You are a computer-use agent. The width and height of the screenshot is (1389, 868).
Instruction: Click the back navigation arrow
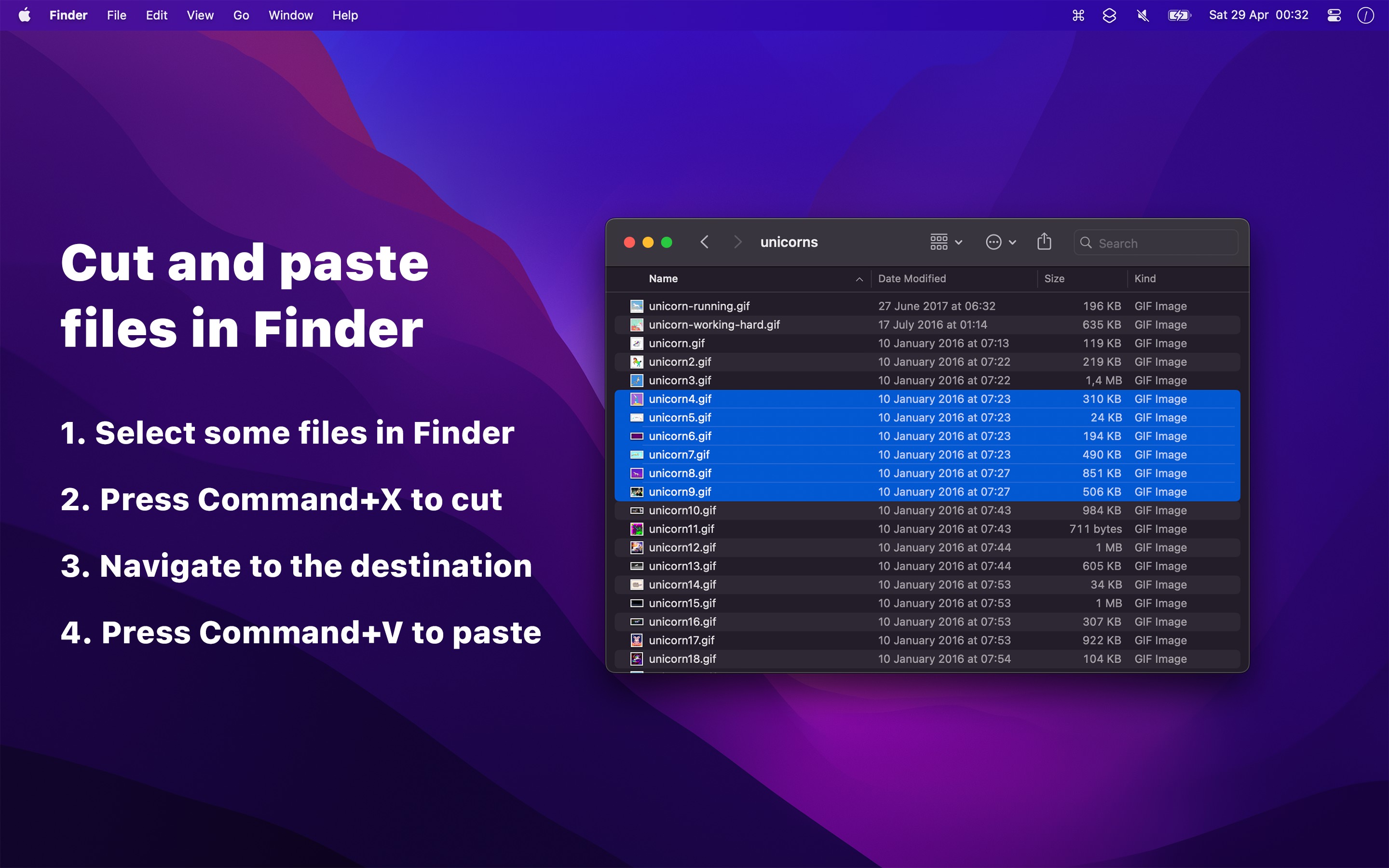click(704, 242)
